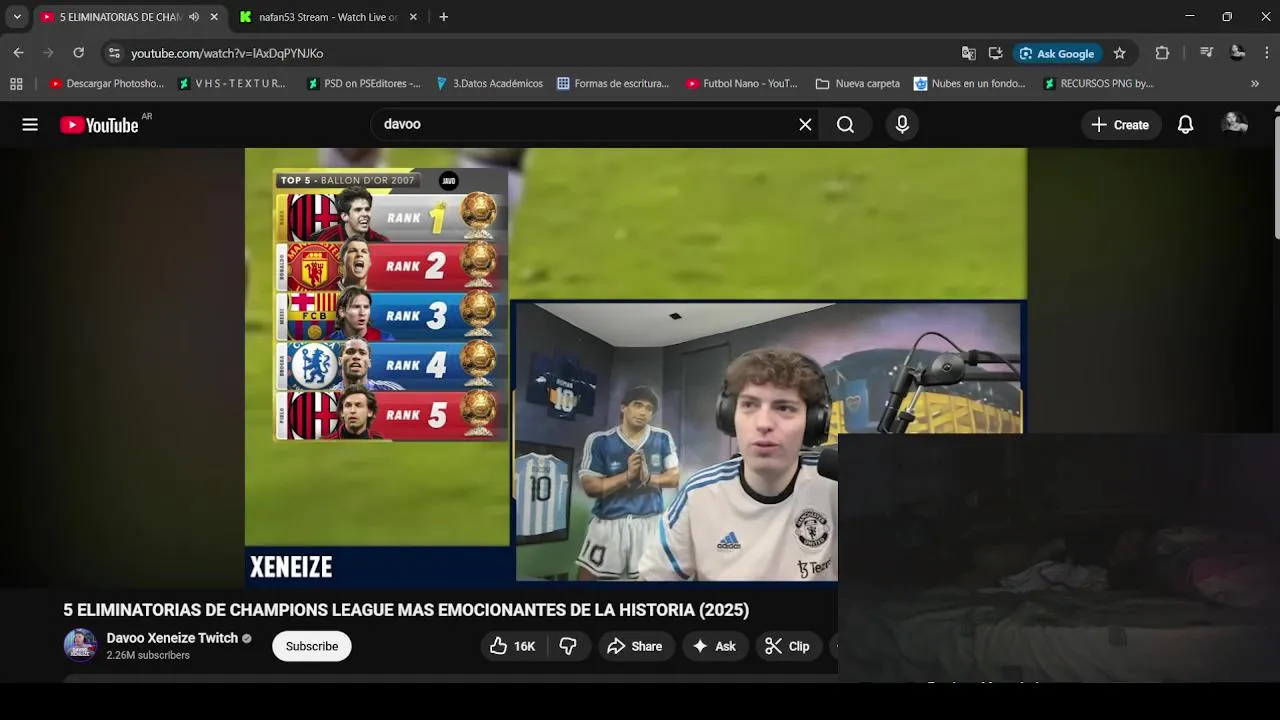Click the install/cast icon in address bar
1280x720 pixels.
[995, 53]
